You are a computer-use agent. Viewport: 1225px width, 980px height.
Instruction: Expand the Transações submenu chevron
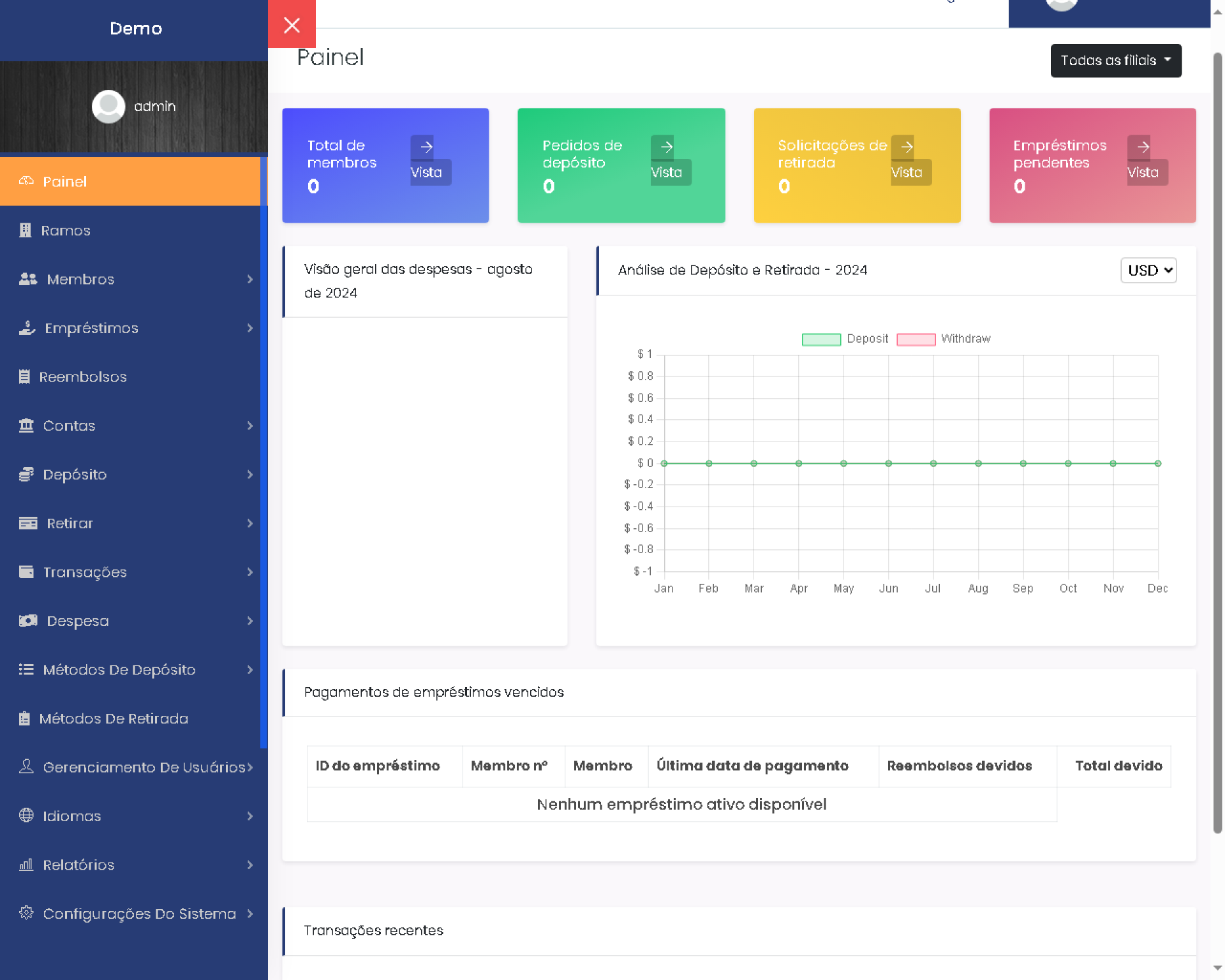point(250,572)
